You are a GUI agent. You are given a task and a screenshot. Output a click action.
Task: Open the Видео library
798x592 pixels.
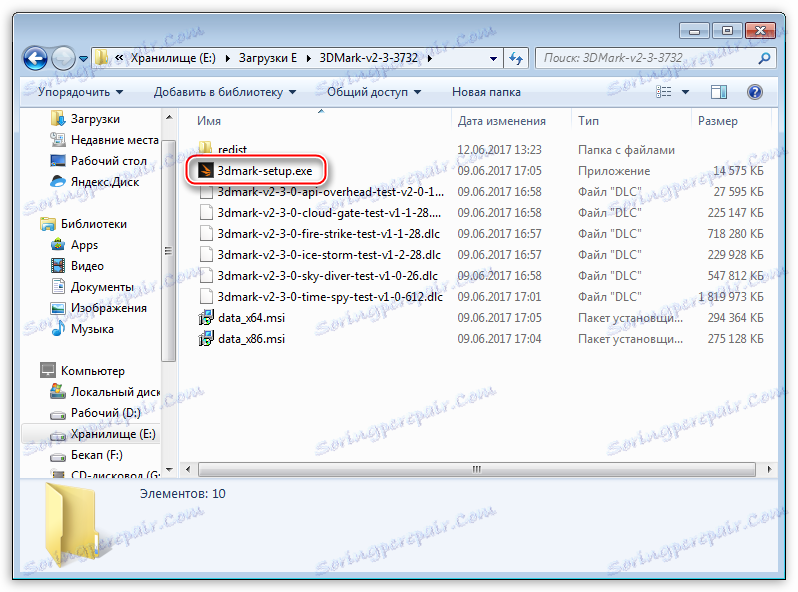point(77,266)
